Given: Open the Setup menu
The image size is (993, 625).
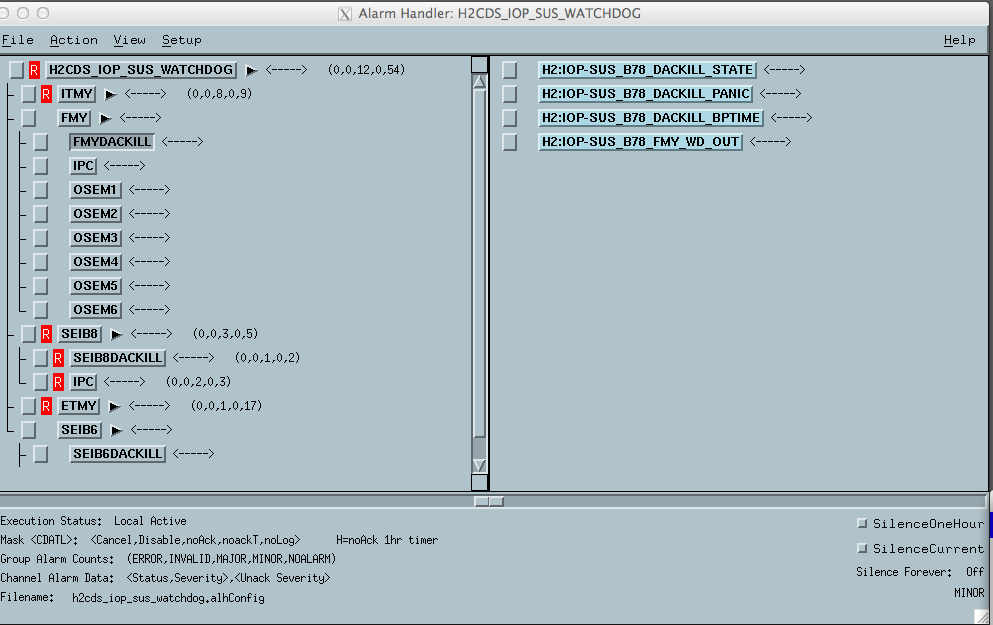Looking at the screenshot, I should coord(182,40).
